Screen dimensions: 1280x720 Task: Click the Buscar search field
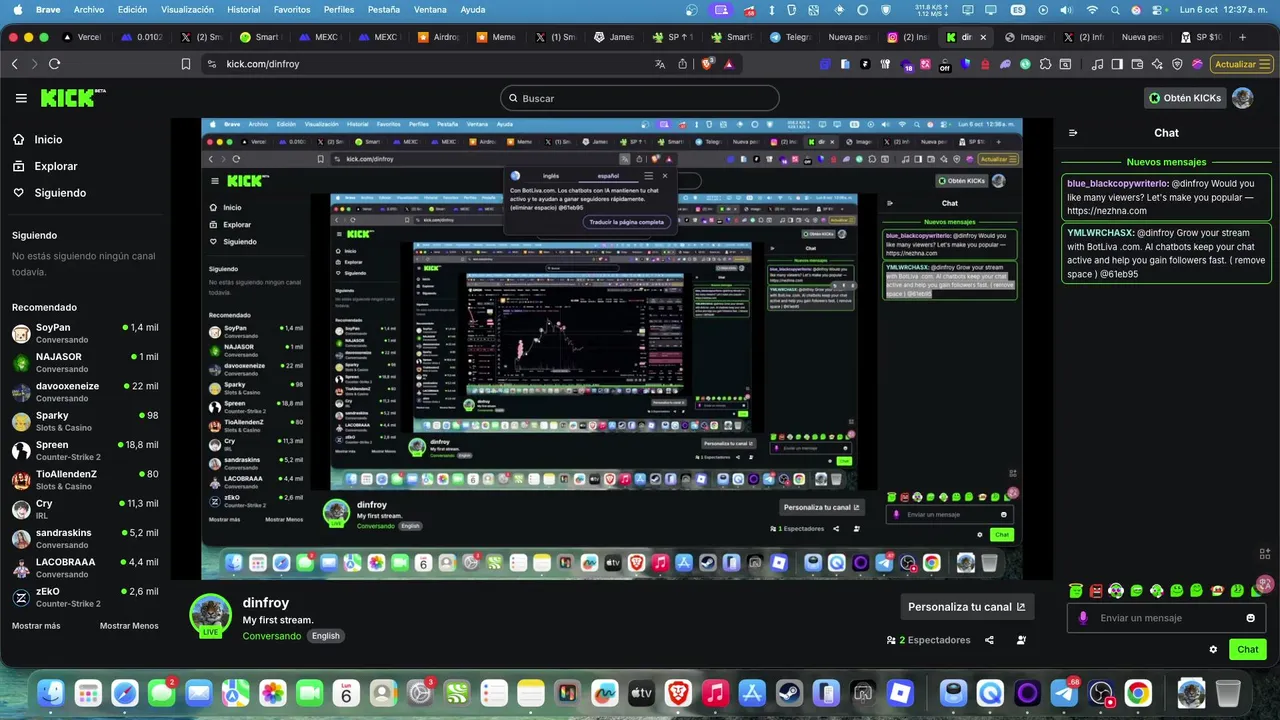coord(640,98)
